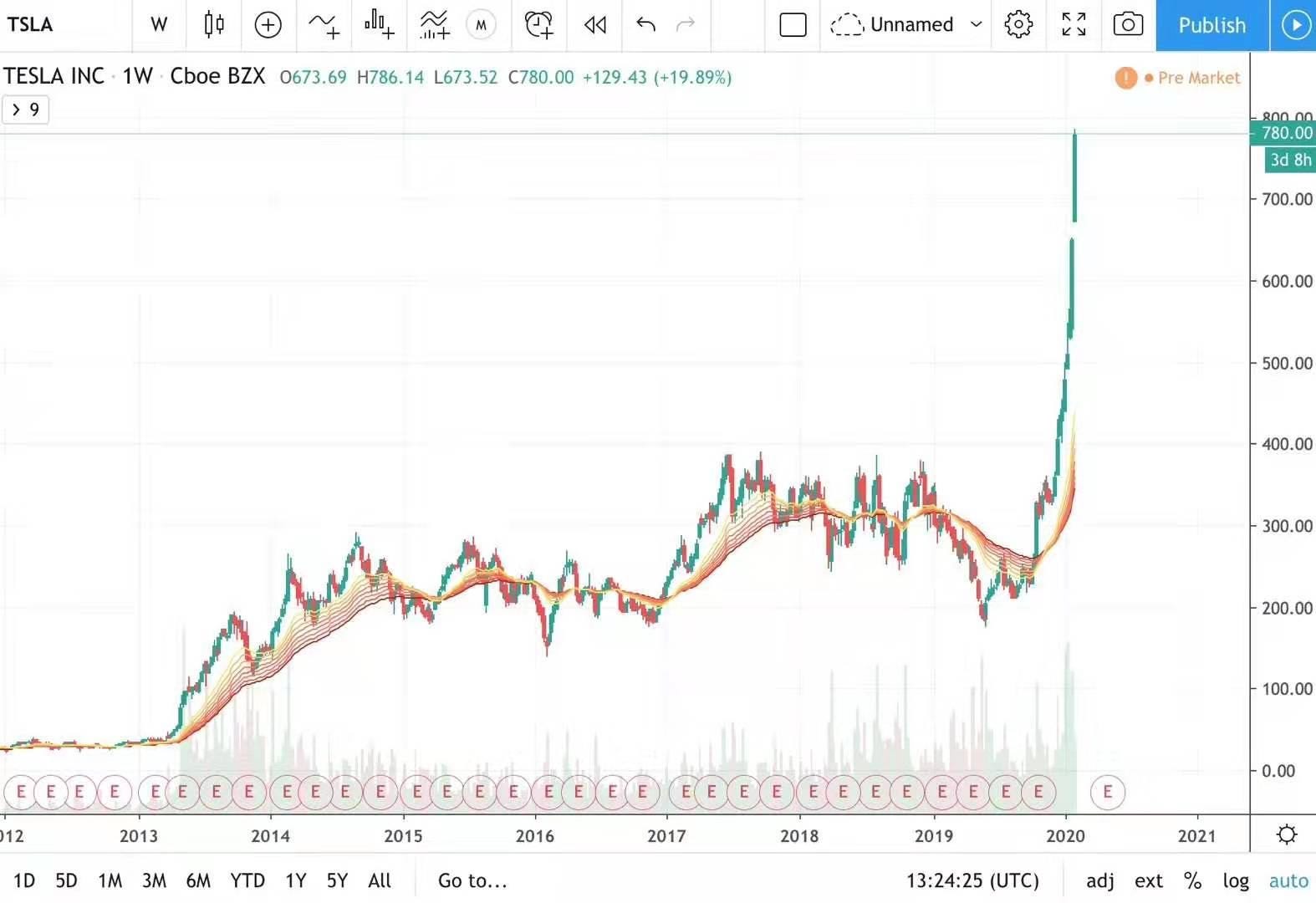The height and width of the screenshot is (903, 1316).
Task: Click the future earnings E marker in 2020
Action: tap(1108, 791)
